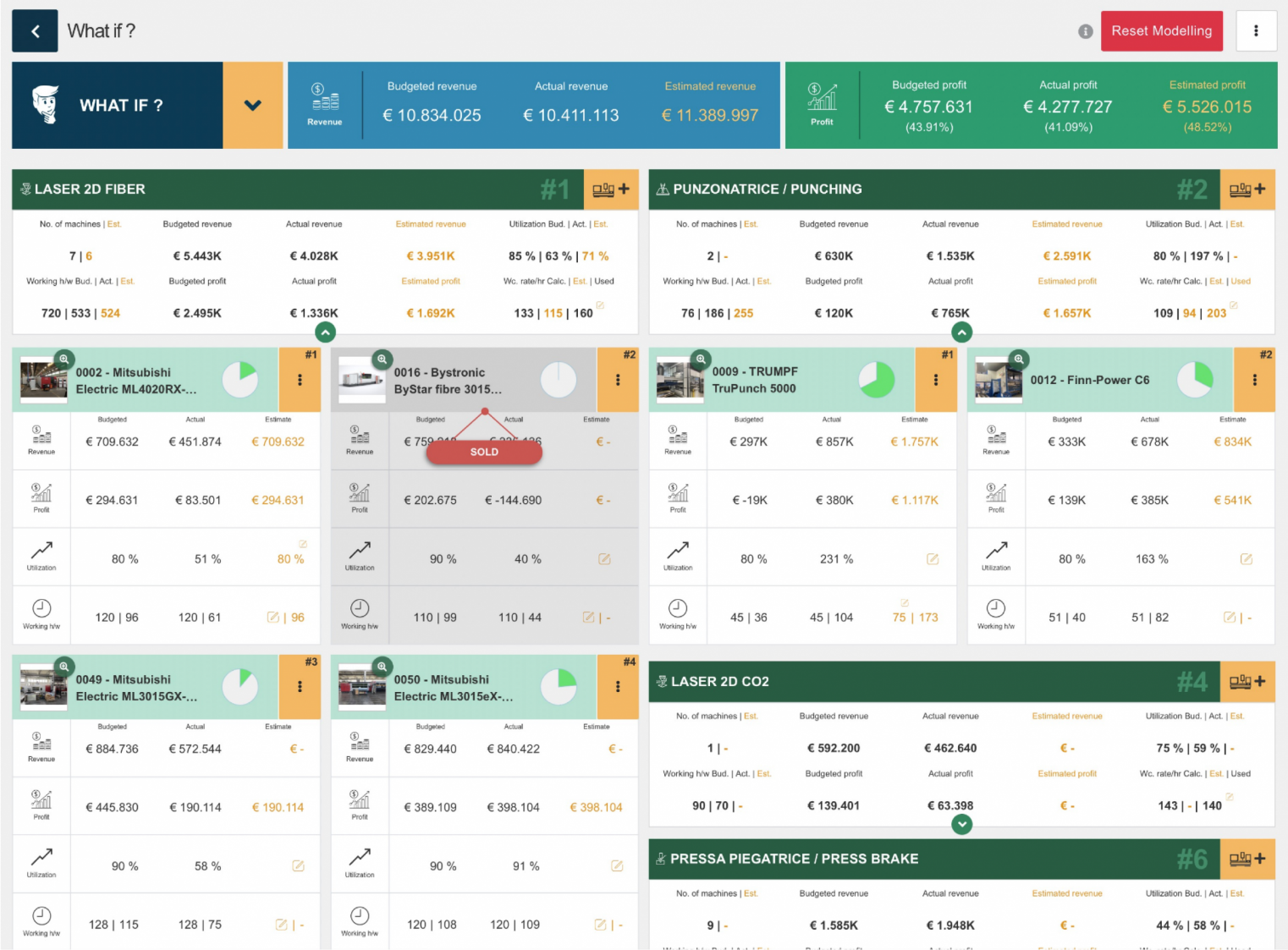Collapse the Laser 2D Fiber machine list

(x=325, y=332)
